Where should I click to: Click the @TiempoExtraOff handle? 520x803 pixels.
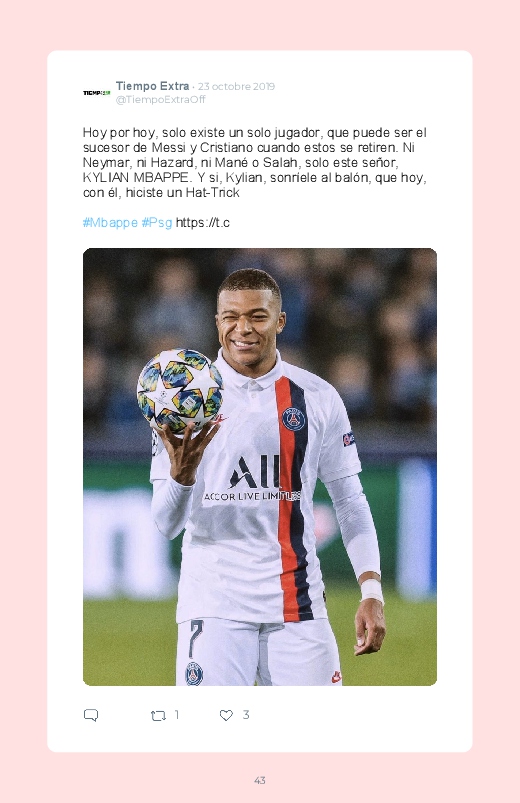(x=160, y=99)
